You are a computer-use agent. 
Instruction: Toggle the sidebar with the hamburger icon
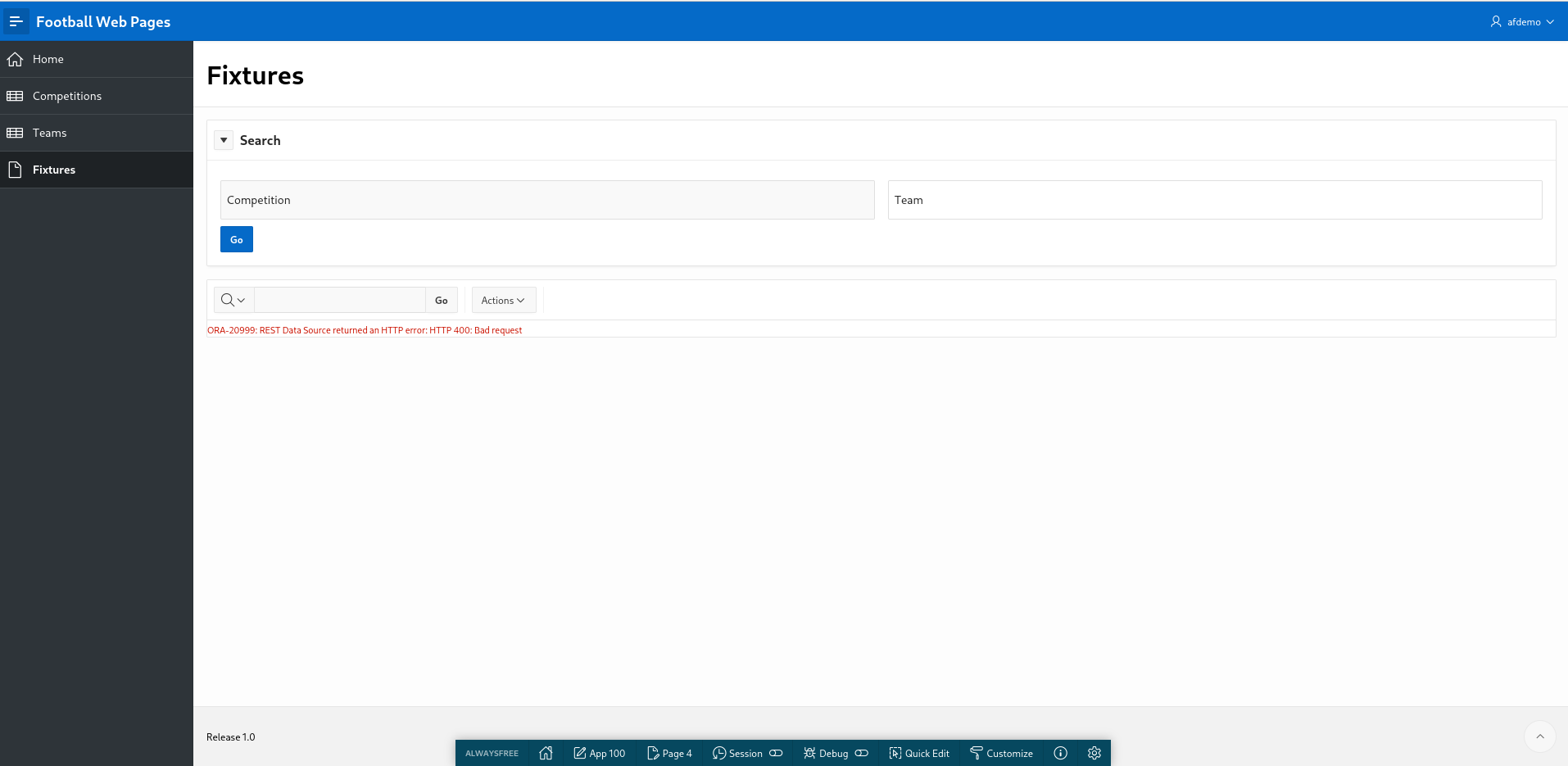16,20
